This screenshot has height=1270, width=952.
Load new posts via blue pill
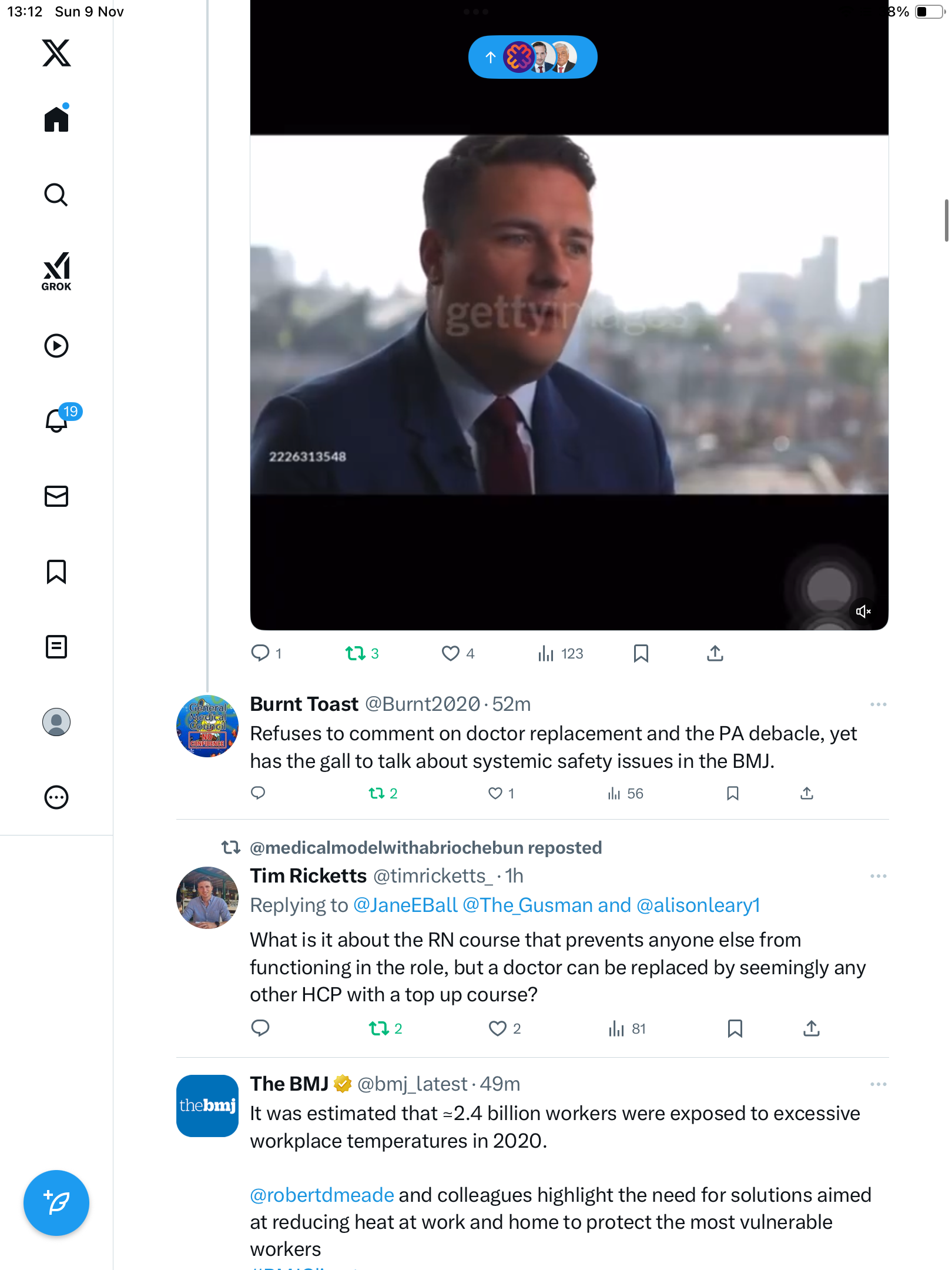tap(532, 57)
